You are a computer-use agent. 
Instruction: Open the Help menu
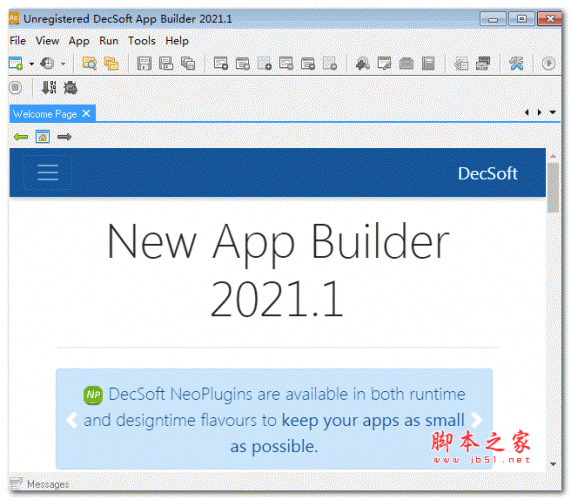point(177,41)
